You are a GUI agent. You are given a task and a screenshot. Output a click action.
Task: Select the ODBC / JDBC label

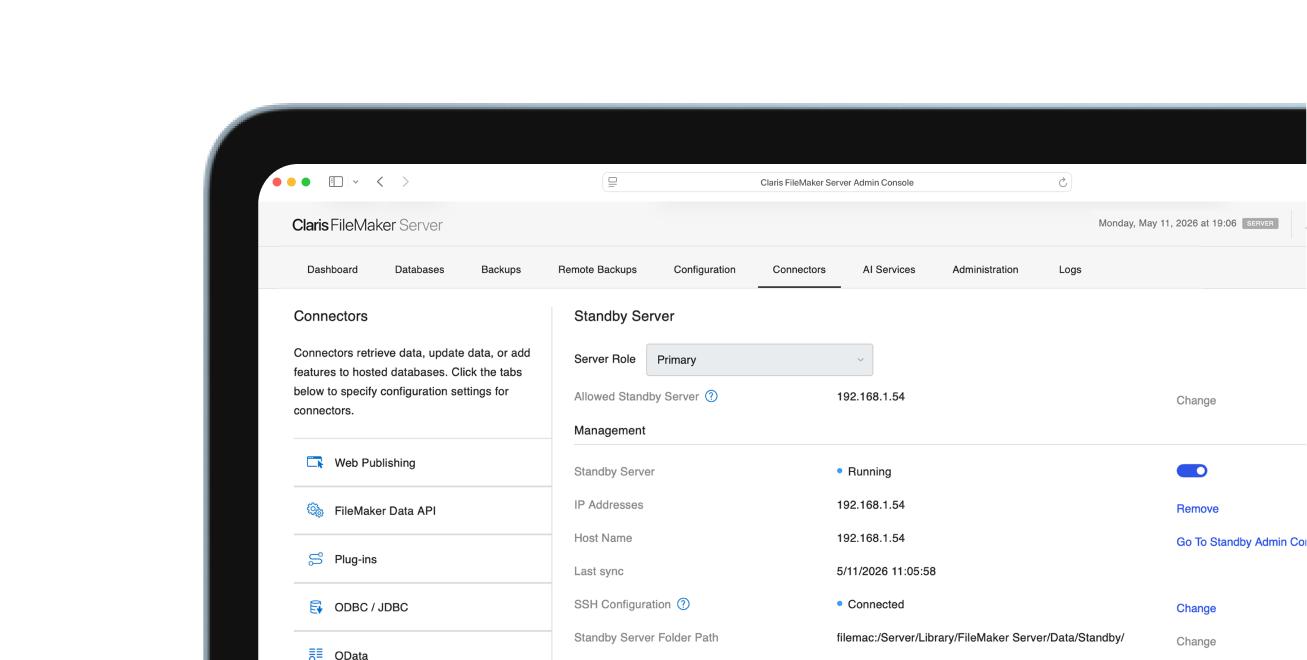coord(371,607)
